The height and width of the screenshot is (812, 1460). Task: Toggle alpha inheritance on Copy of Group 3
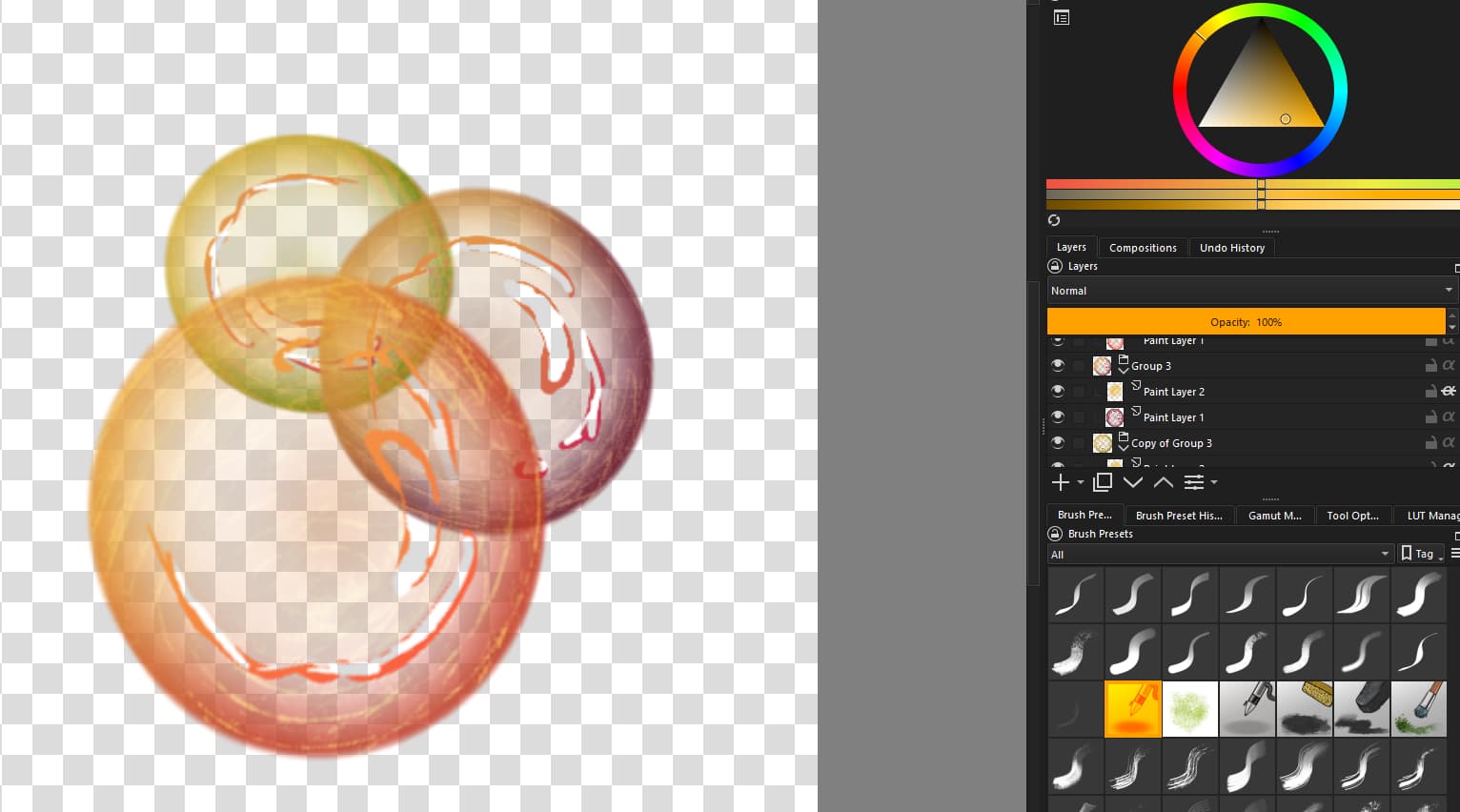click(1449, 443)
